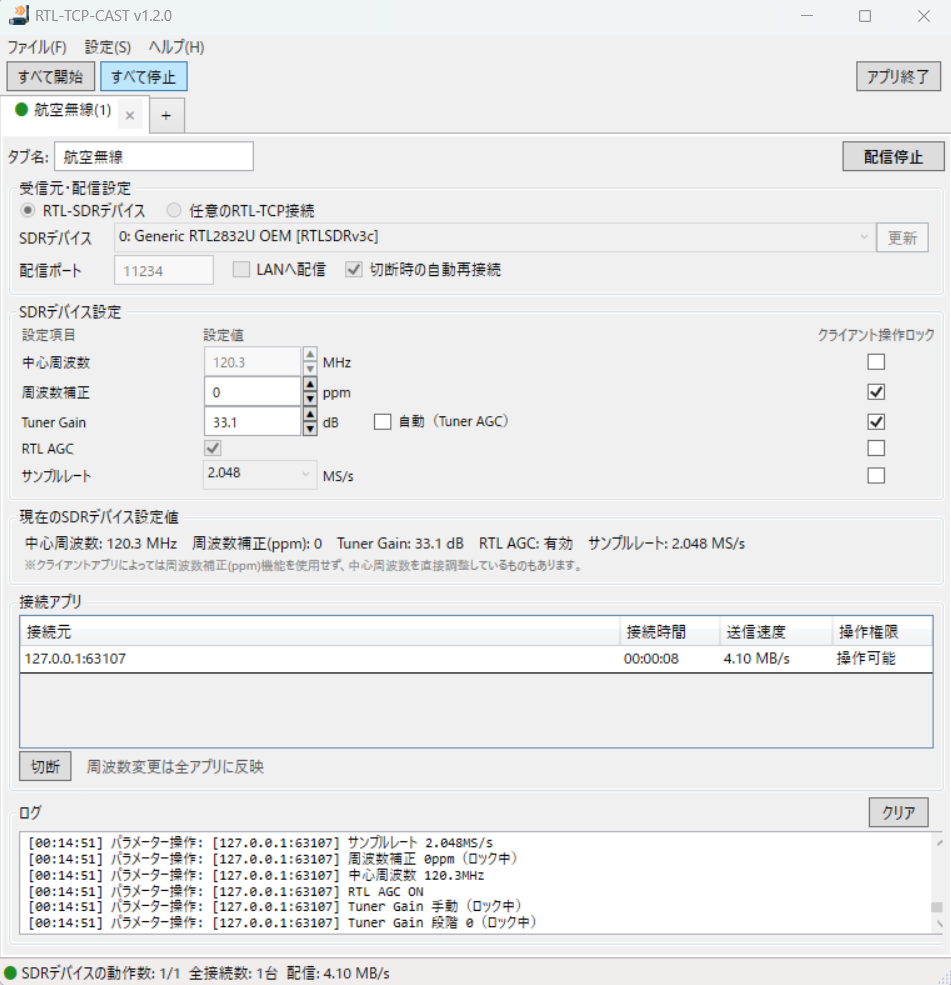Toggle client lock for 中心周波数
Viewport: 951px width, 985px height.
876,362
